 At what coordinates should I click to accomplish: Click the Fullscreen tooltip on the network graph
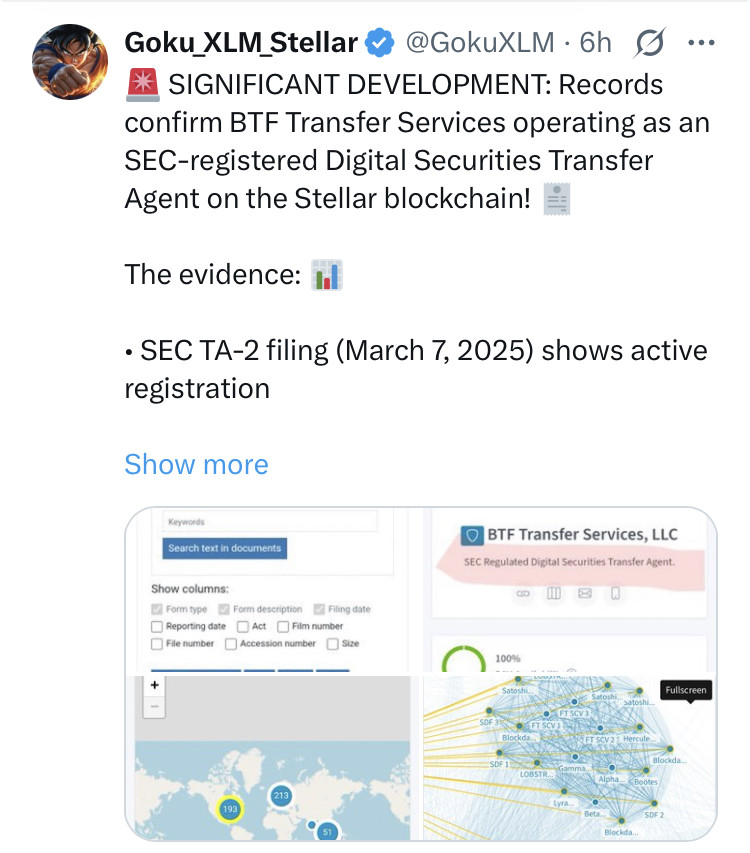point(686,691)
